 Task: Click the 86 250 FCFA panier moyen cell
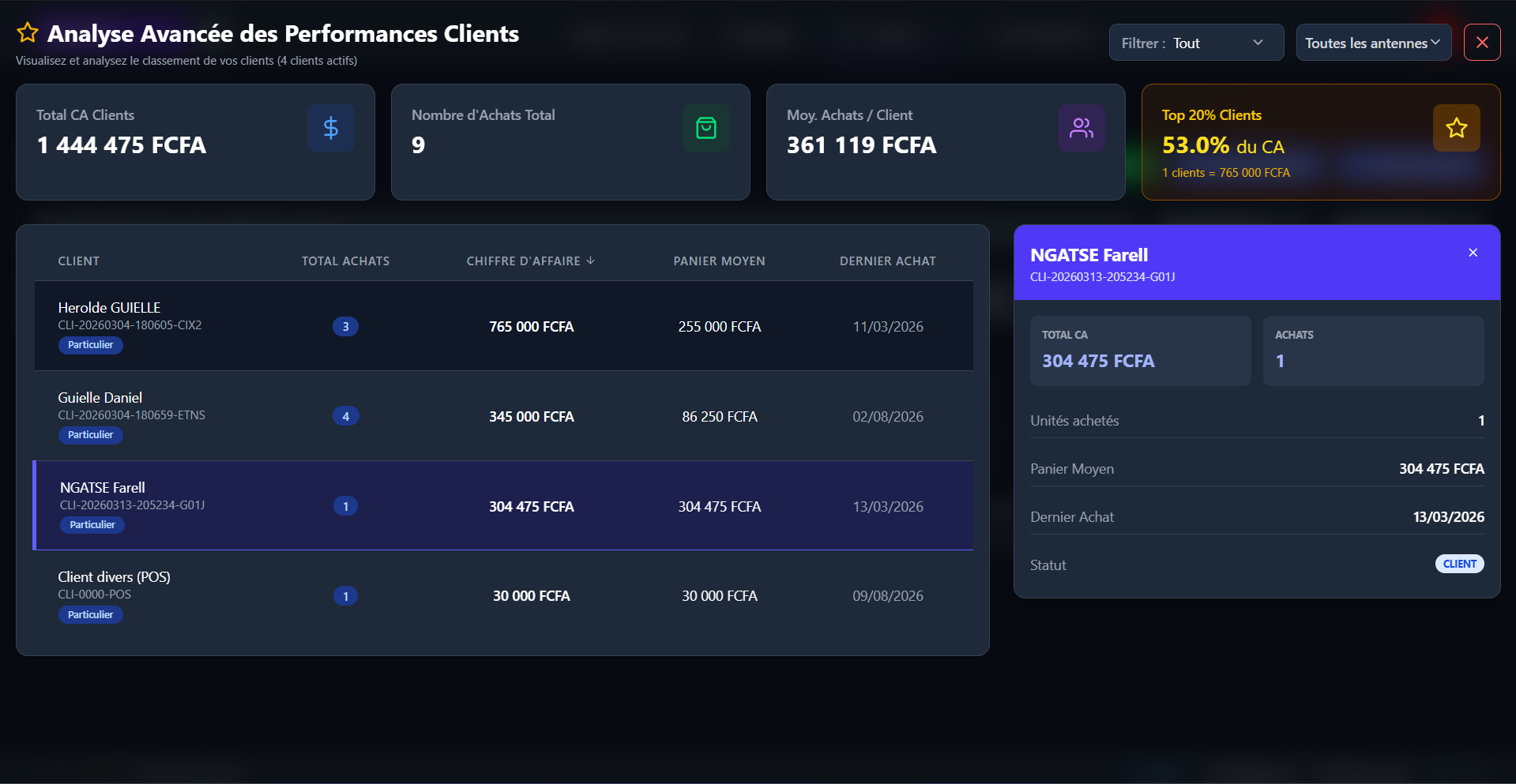(x=720, y=417)
